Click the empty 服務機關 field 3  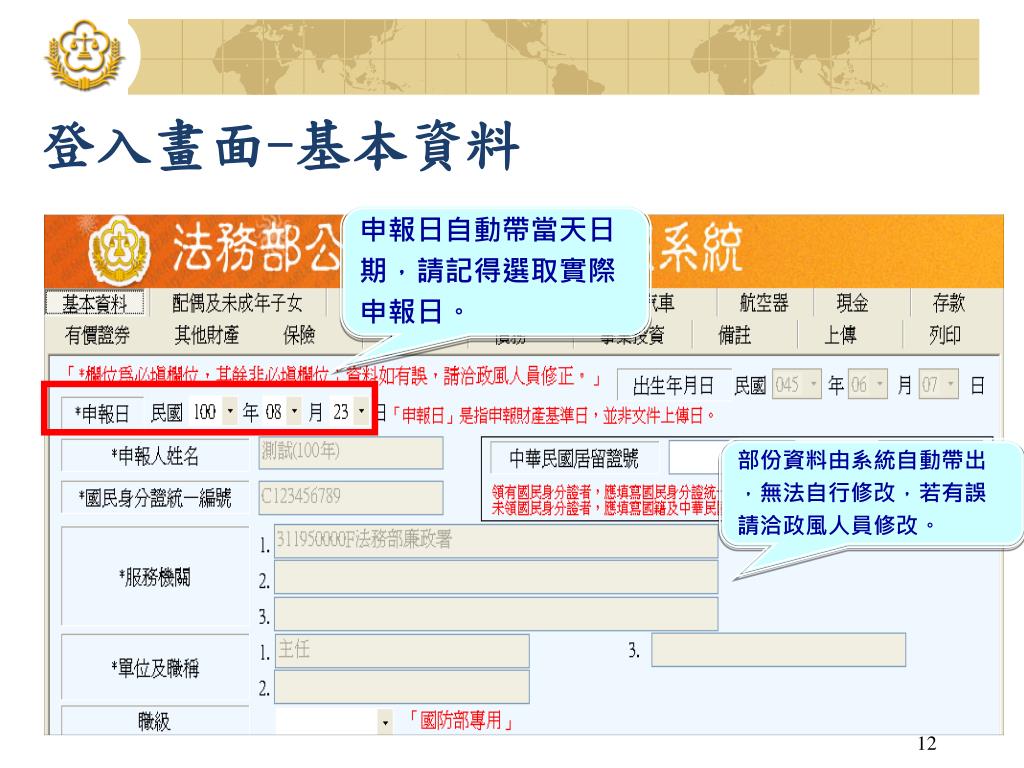pos(496,614)
